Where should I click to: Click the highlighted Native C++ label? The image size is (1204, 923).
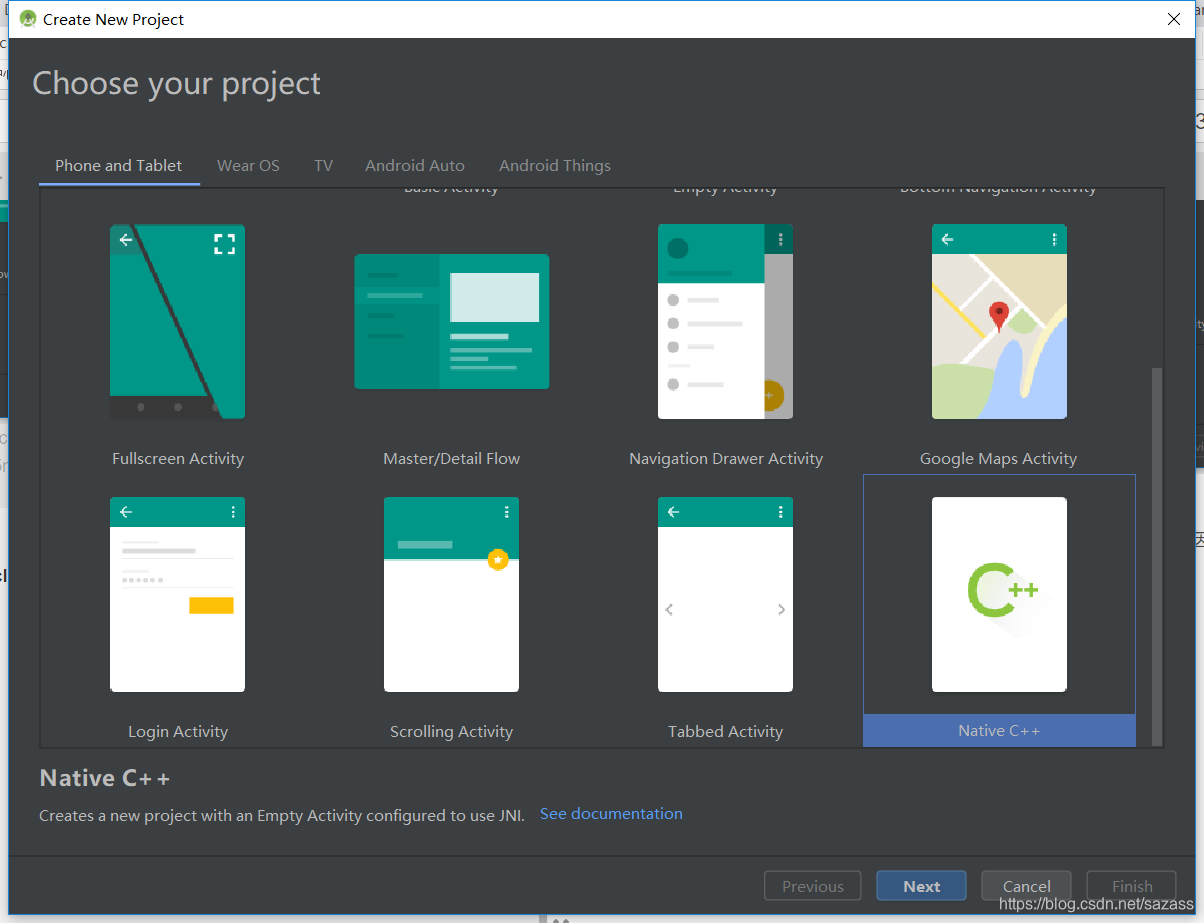coord(999,731)
